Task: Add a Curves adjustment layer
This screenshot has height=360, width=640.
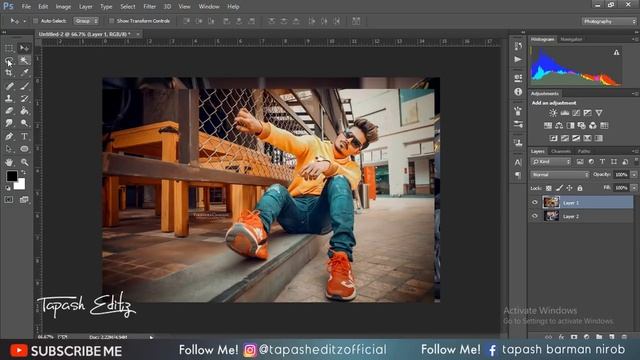Action: tap(576, 113)
